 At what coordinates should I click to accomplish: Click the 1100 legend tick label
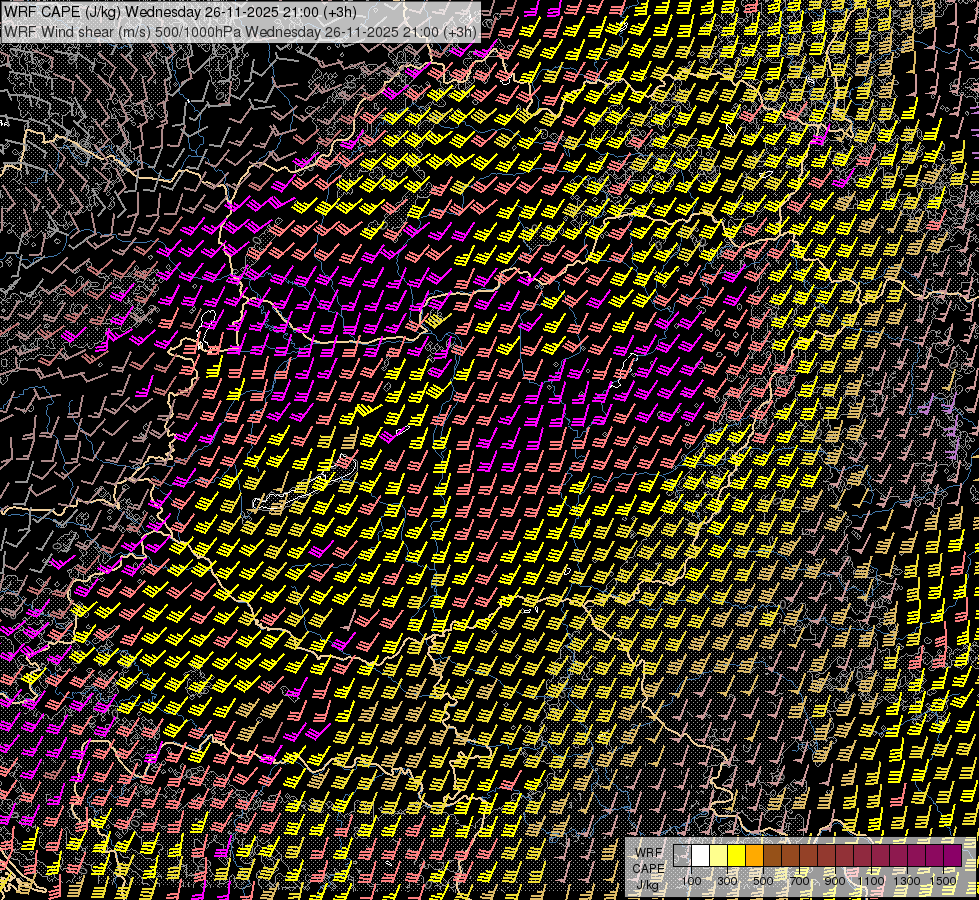tap(871, 881)
